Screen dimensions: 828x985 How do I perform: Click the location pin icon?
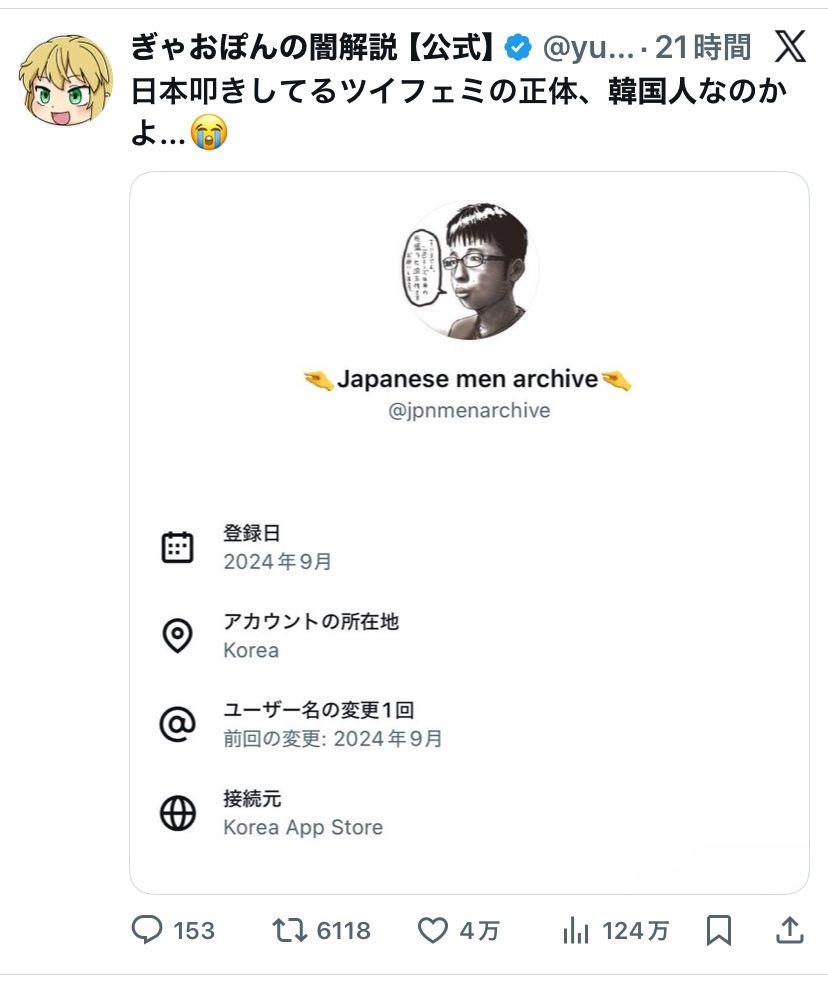coord(178,635)
